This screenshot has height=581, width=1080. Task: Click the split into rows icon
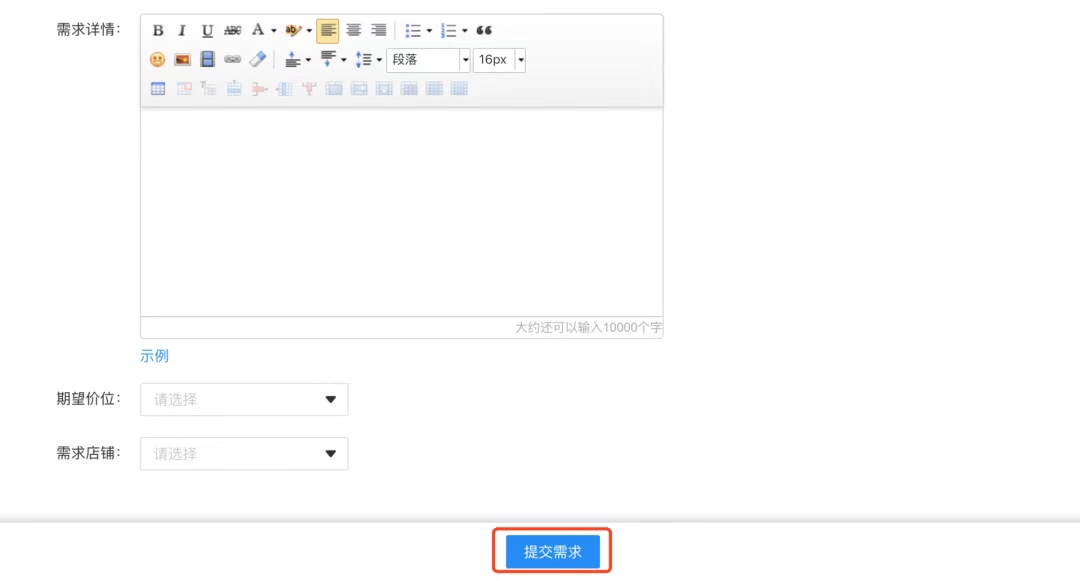434,89
